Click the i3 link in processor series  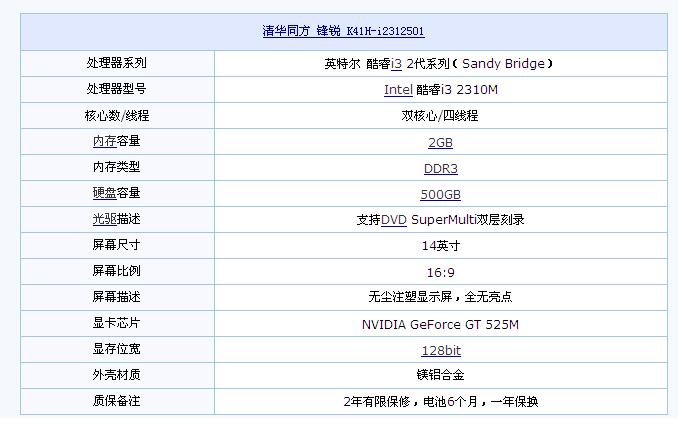[396, 64]
